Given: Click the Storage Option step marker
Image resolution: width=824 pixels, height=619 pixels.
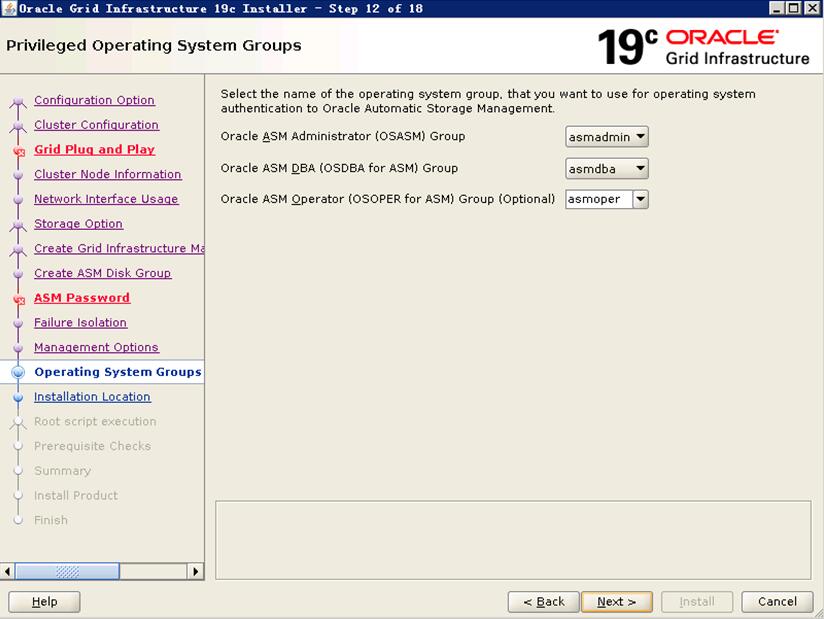Looking at the screenshot, I should (x=18, y=225).
